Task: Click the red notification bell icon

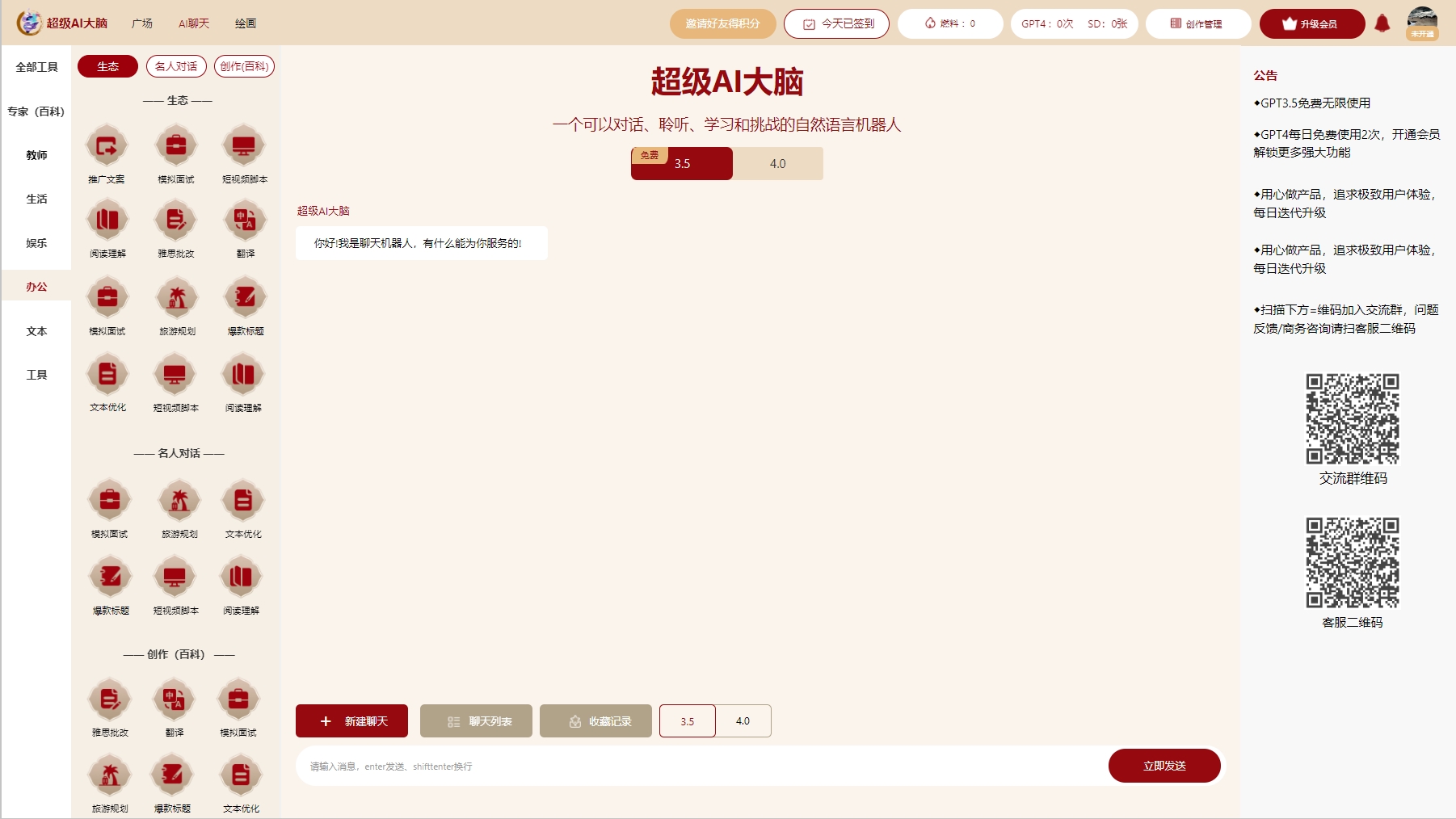Action: [x=1382, y=23]
